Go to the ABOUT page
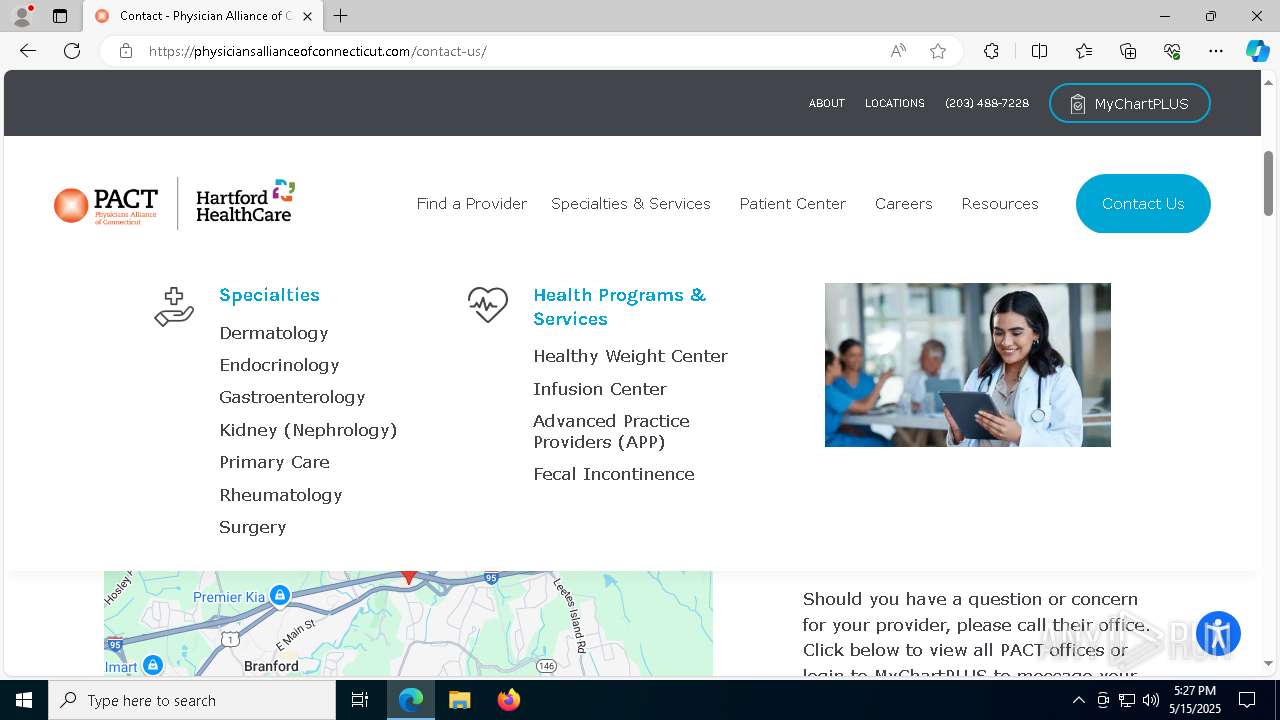The image size is (1280, 720). tap(827, 104)
